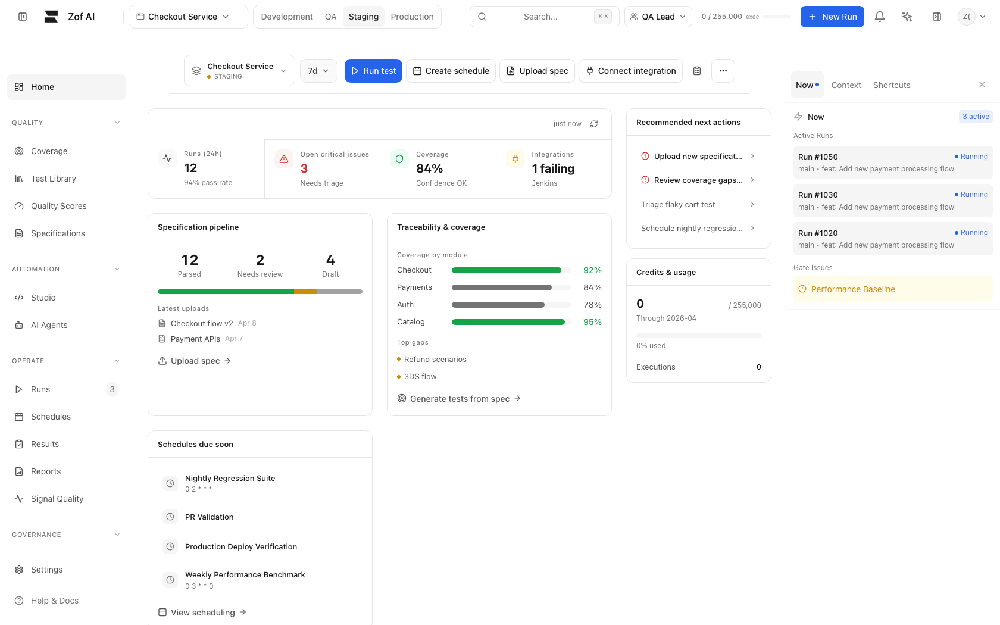Follow the Generate tests from spec link
The image size is (1000, 625).
(459, 399)
